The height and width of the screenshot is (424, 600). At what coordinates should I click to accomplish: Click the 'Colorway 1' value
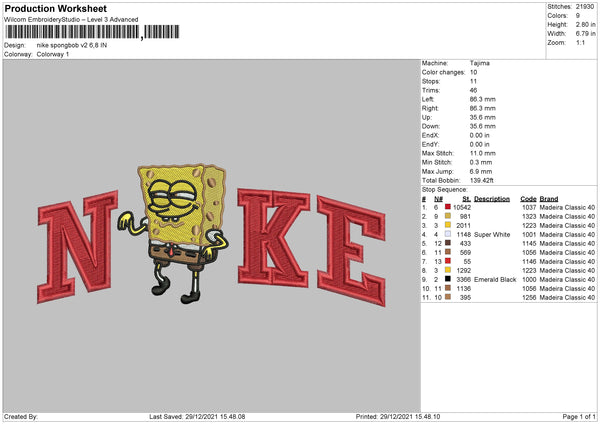[53, 54]
